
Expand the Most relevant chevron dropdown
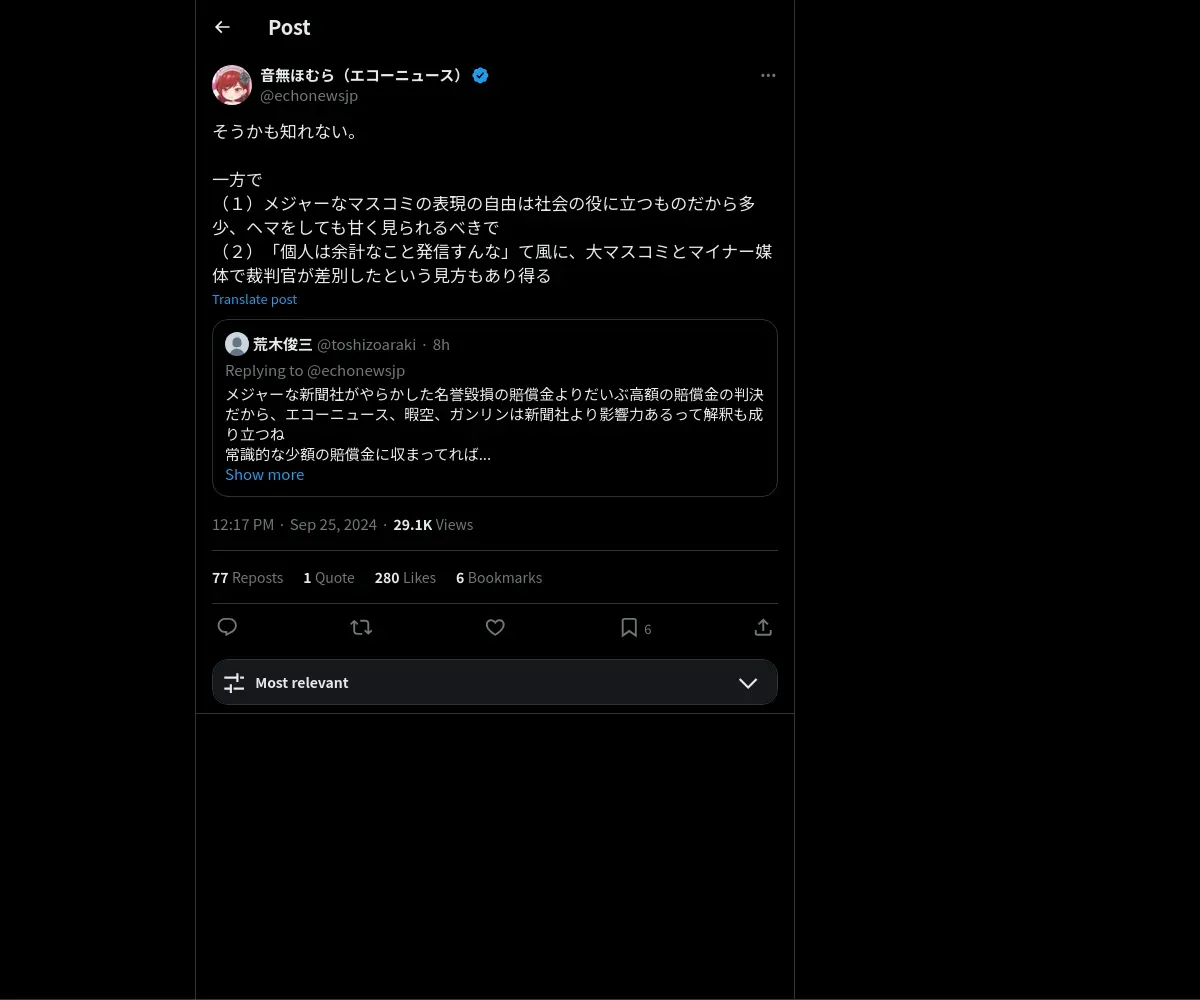click(x=748, y=683)
